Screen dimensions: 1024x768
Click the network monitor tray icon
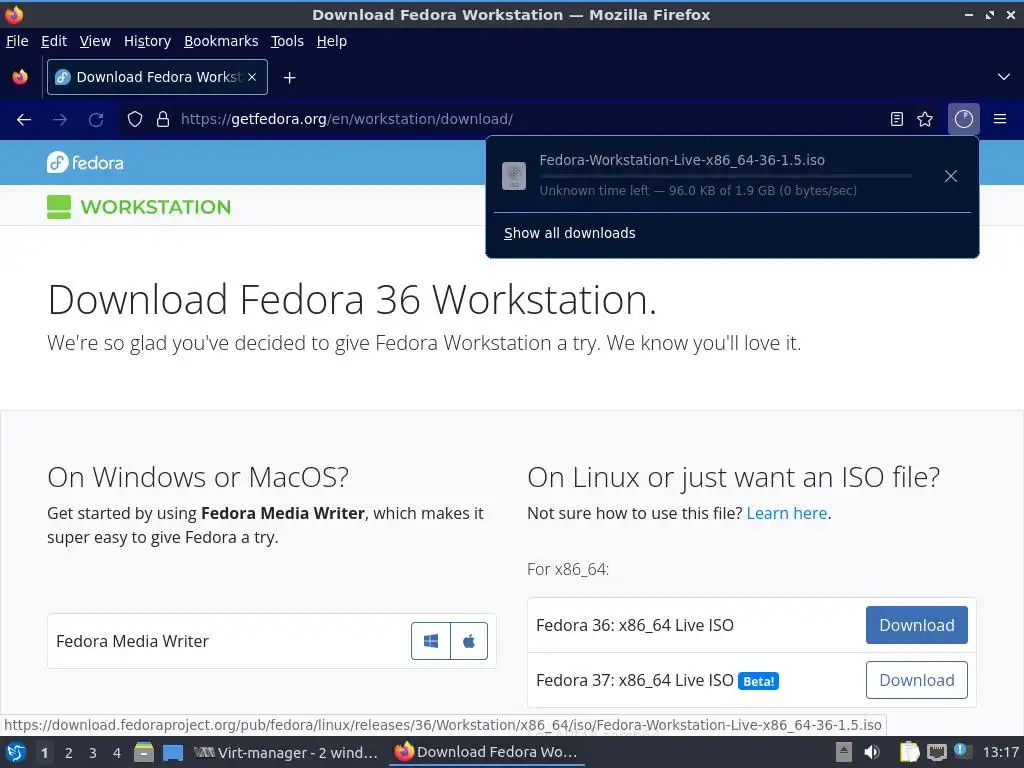pyautogui.click(x=936, y=752)
